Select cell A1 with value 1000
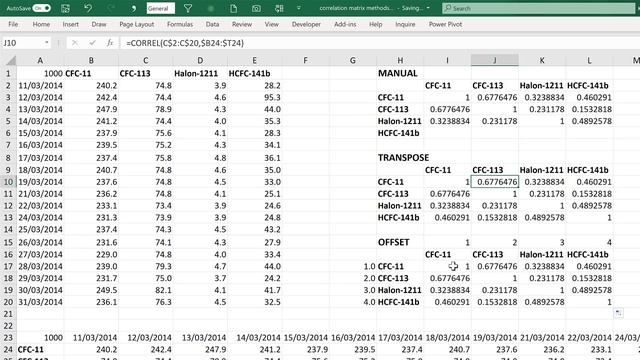This screenshot has width=640, height=360. (x=40, y=73)
